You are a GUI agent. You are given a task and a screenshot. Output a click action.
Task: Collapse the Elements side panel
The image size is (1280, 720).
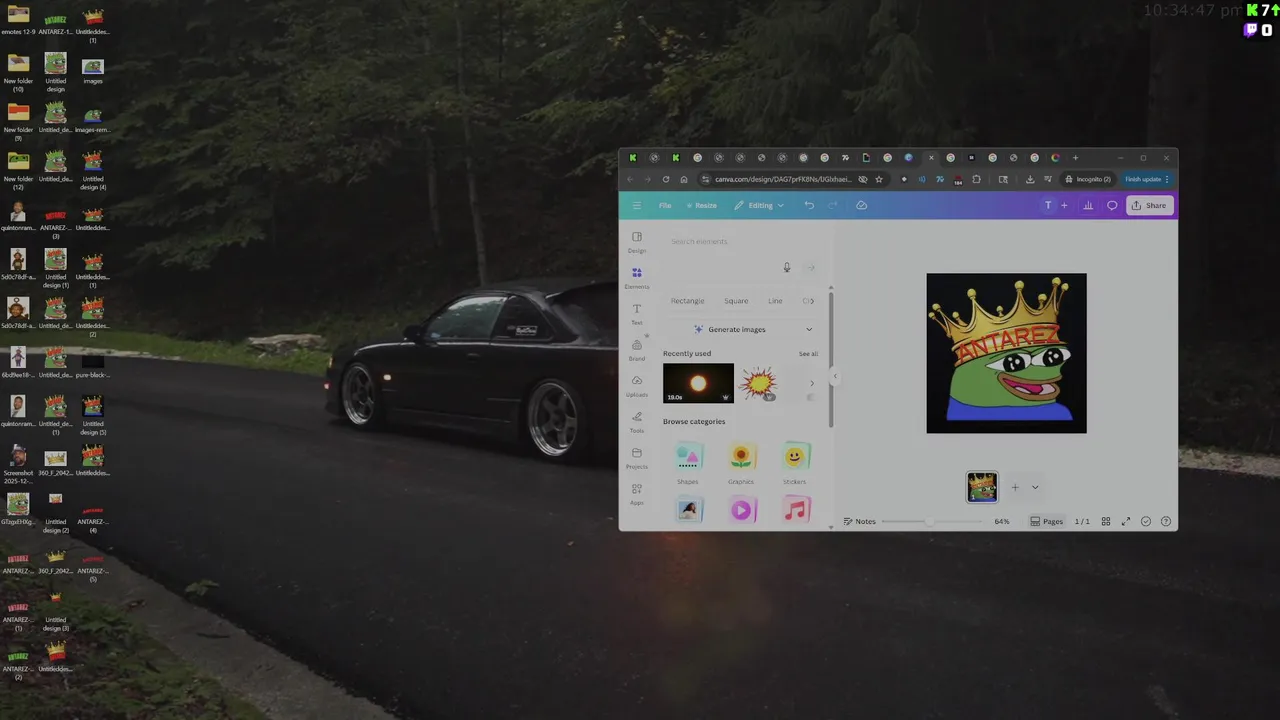point(835,378)
